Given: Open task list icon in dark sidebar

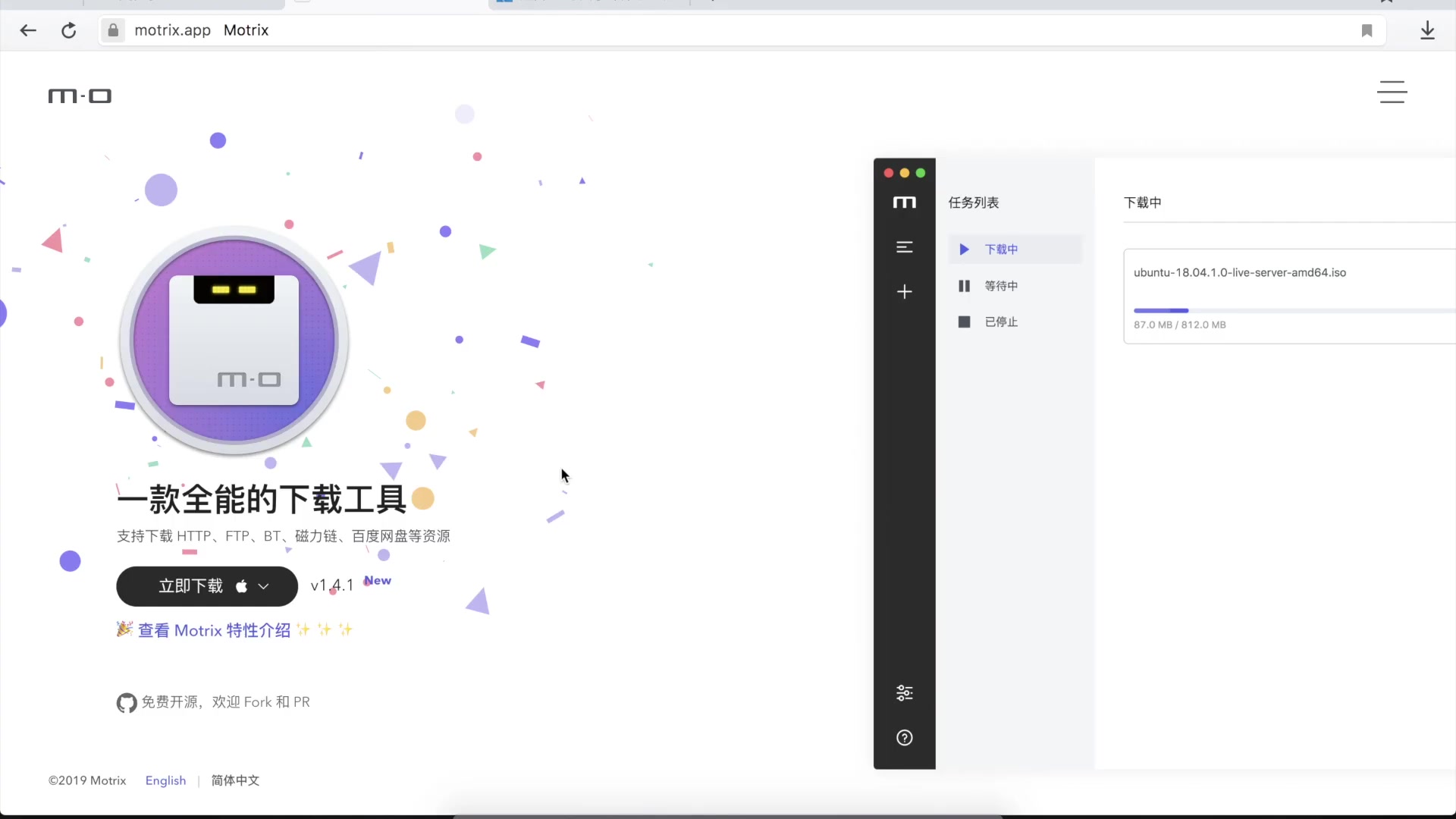Looking at the screenshot, I should click(904, 247).
